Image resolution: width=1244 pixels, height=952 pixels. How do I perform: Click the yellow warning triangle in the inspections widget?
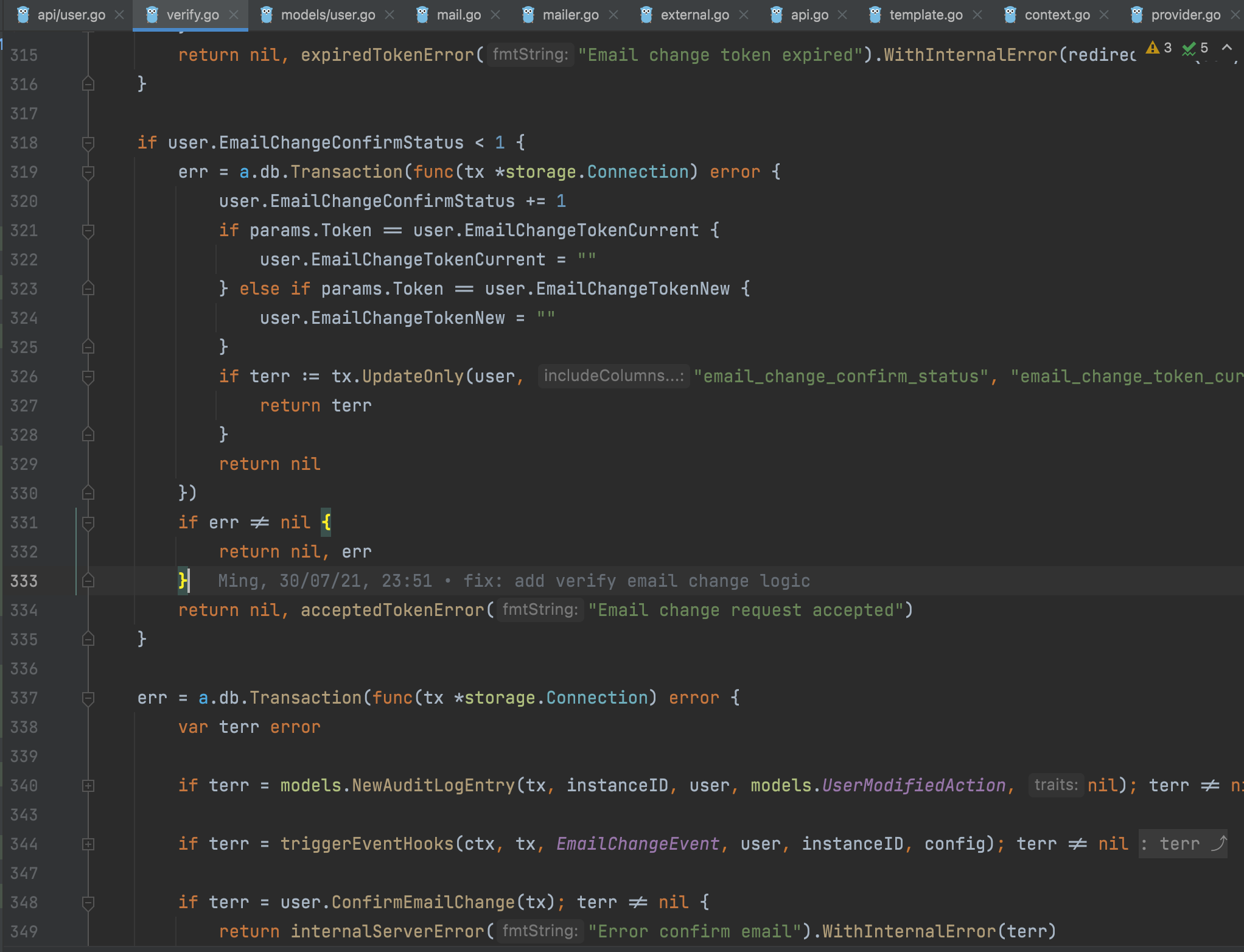tap(1153, 49)
